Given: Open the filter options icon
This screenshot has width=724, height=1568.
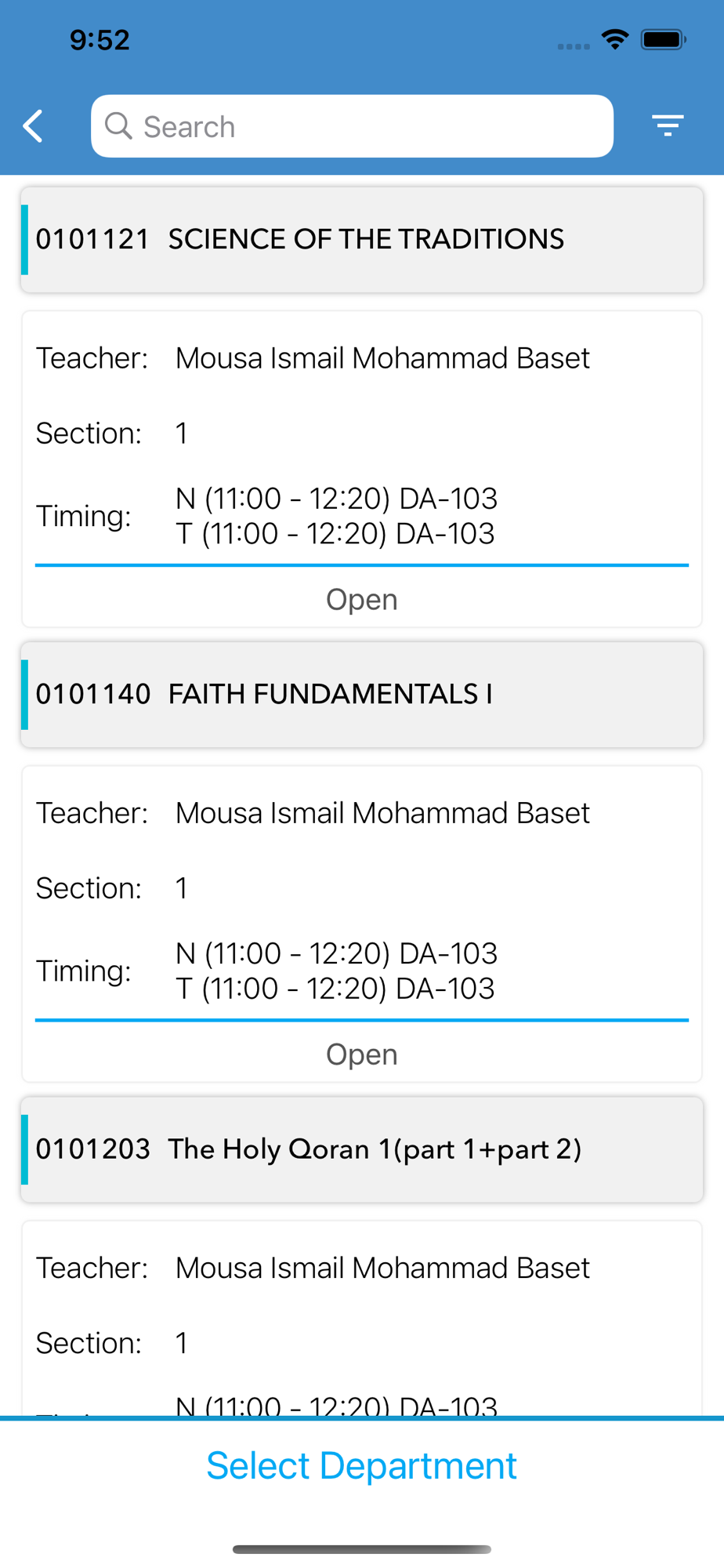Looking at the screenshot, I should click(x=668, y=125).
